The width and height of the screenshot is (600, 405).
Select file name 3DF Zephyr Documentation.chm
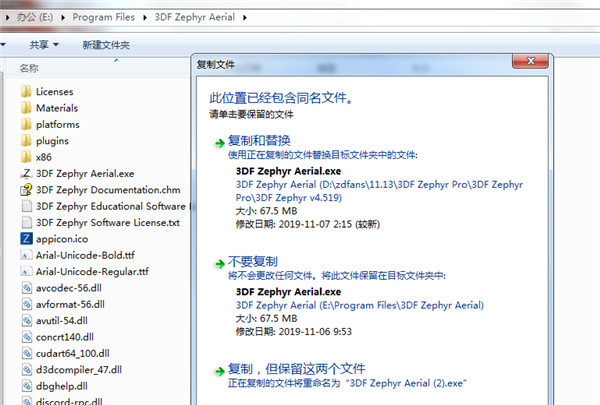[108, 190]
